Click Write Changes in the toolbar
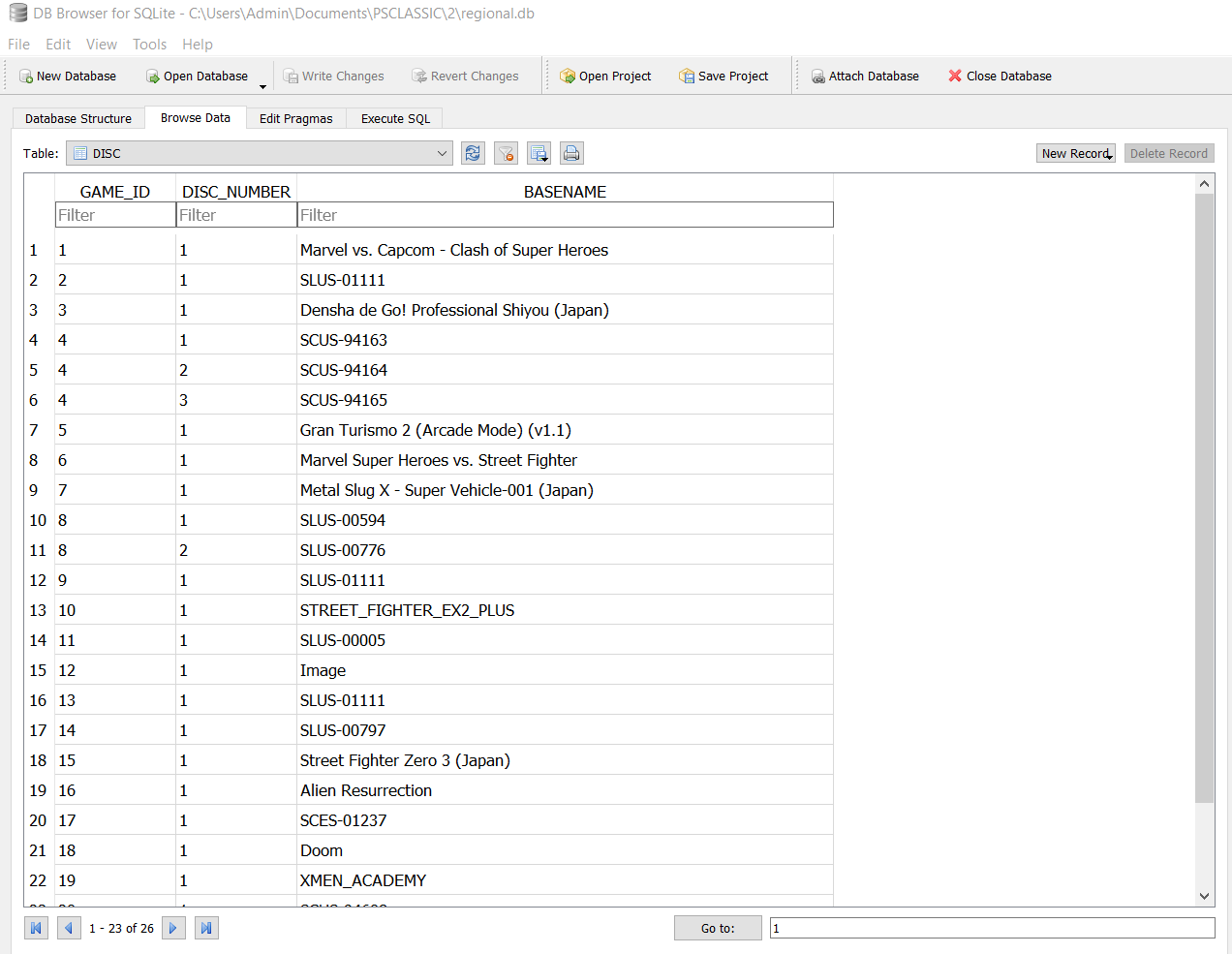Screen dimensions: 1232x954 point(333,76)
